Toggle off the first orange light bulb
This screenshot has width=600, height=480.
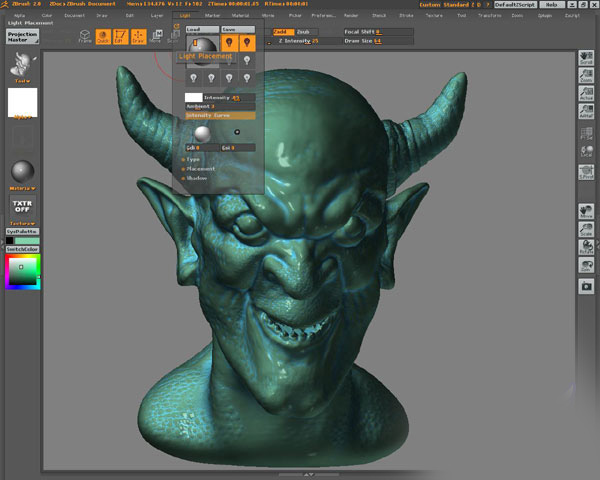click(229, 42)
